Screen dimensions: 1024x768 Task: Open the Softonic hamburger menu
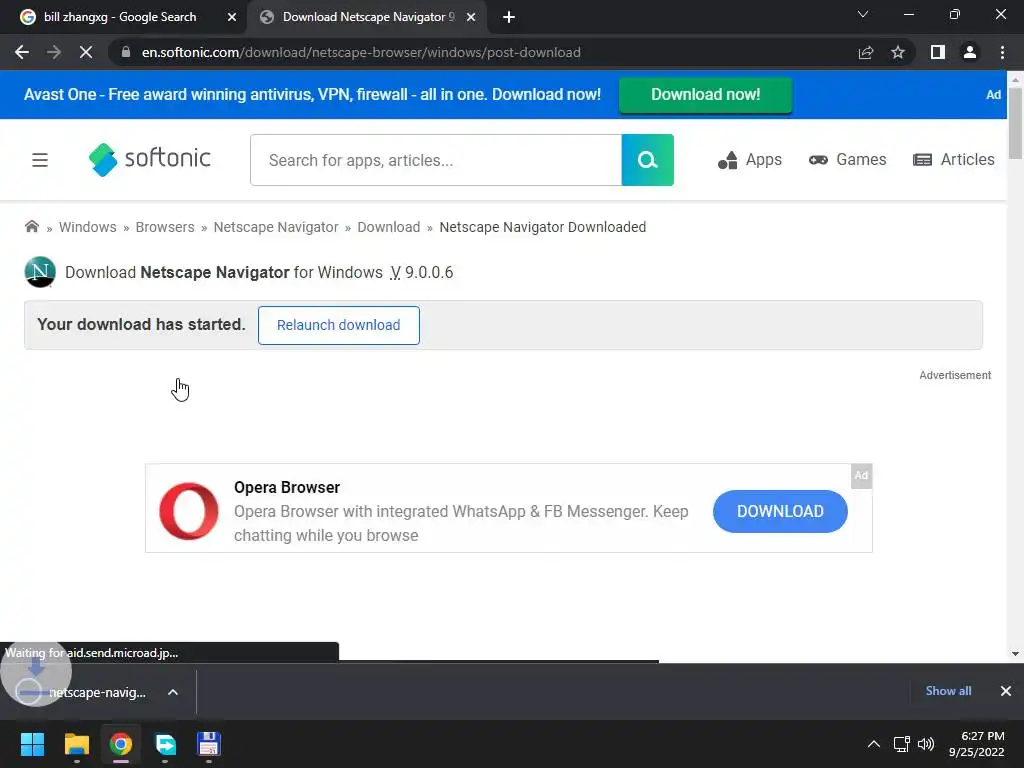pyautogui.click(x=40, y=160)
